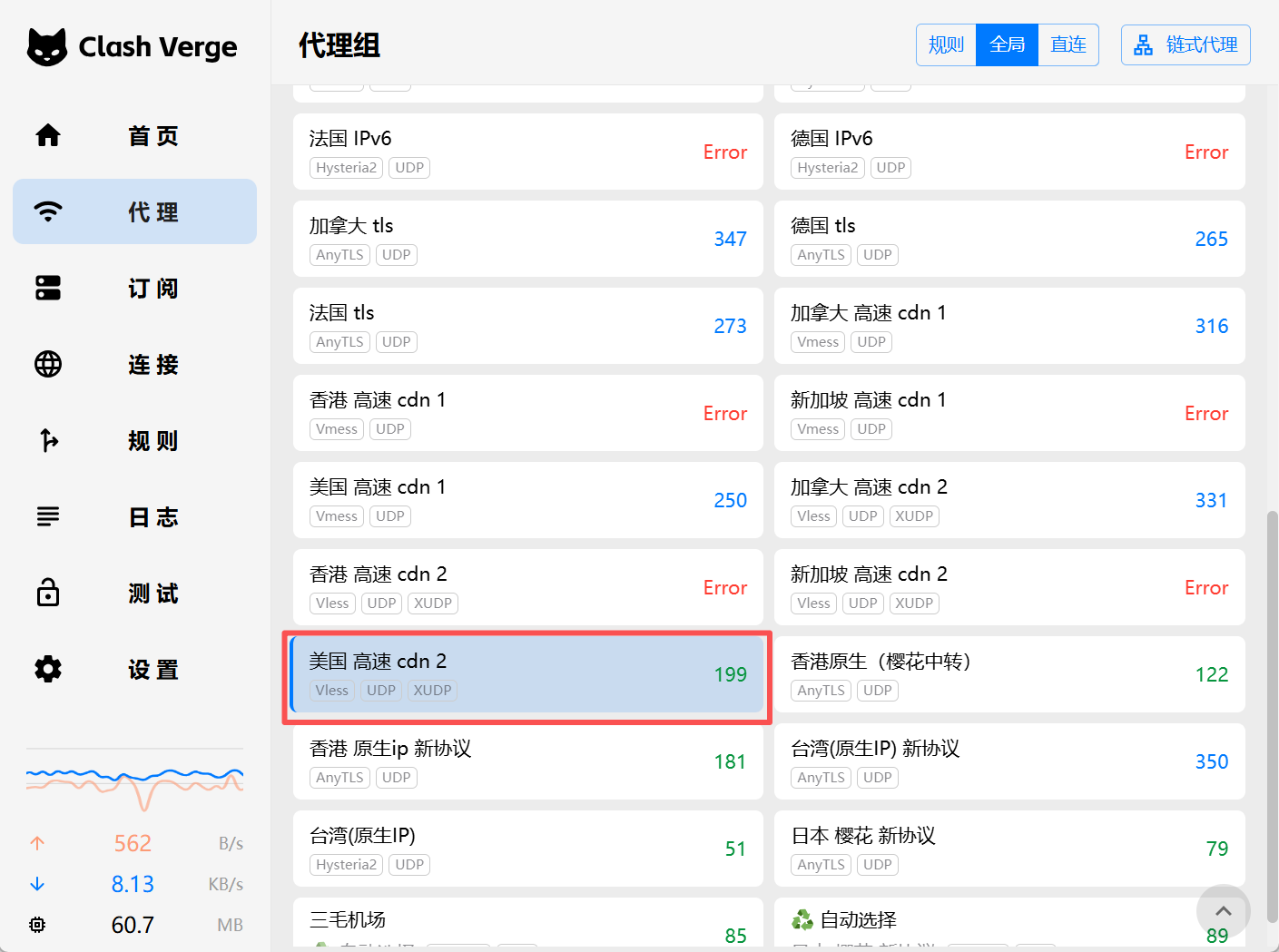
Task: Select 全局 global mode
Action: [1007, 44]
